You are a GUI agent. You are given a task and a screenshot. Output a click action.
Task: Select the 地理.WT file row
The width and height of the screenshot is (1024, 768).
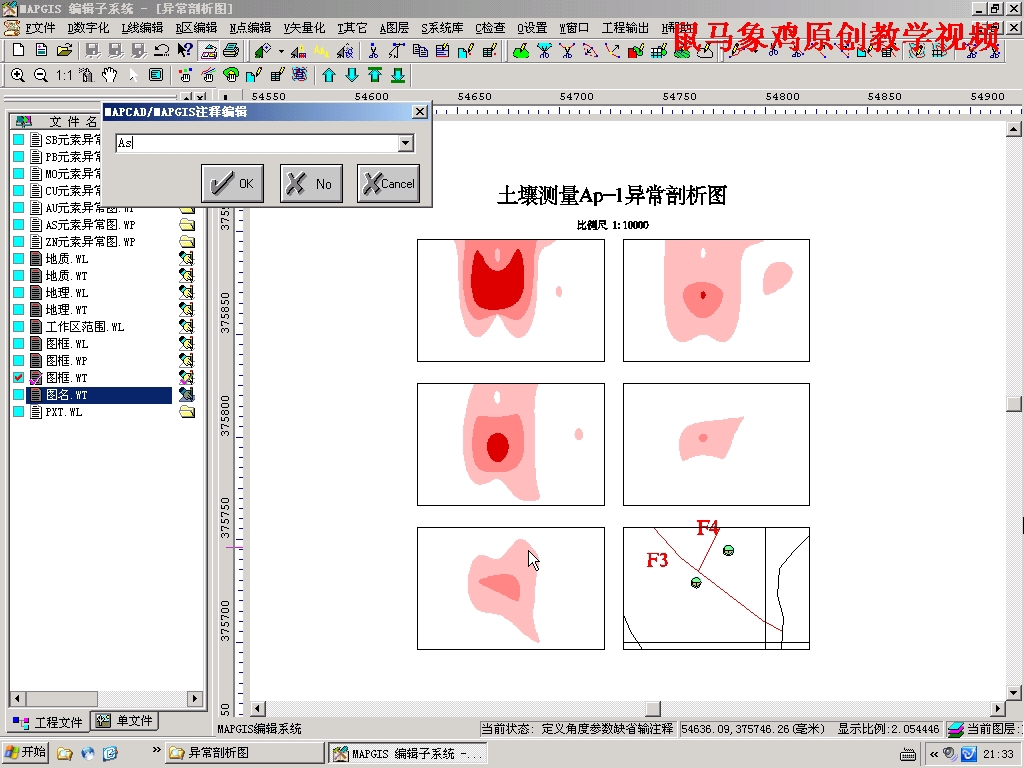[66, 310]
